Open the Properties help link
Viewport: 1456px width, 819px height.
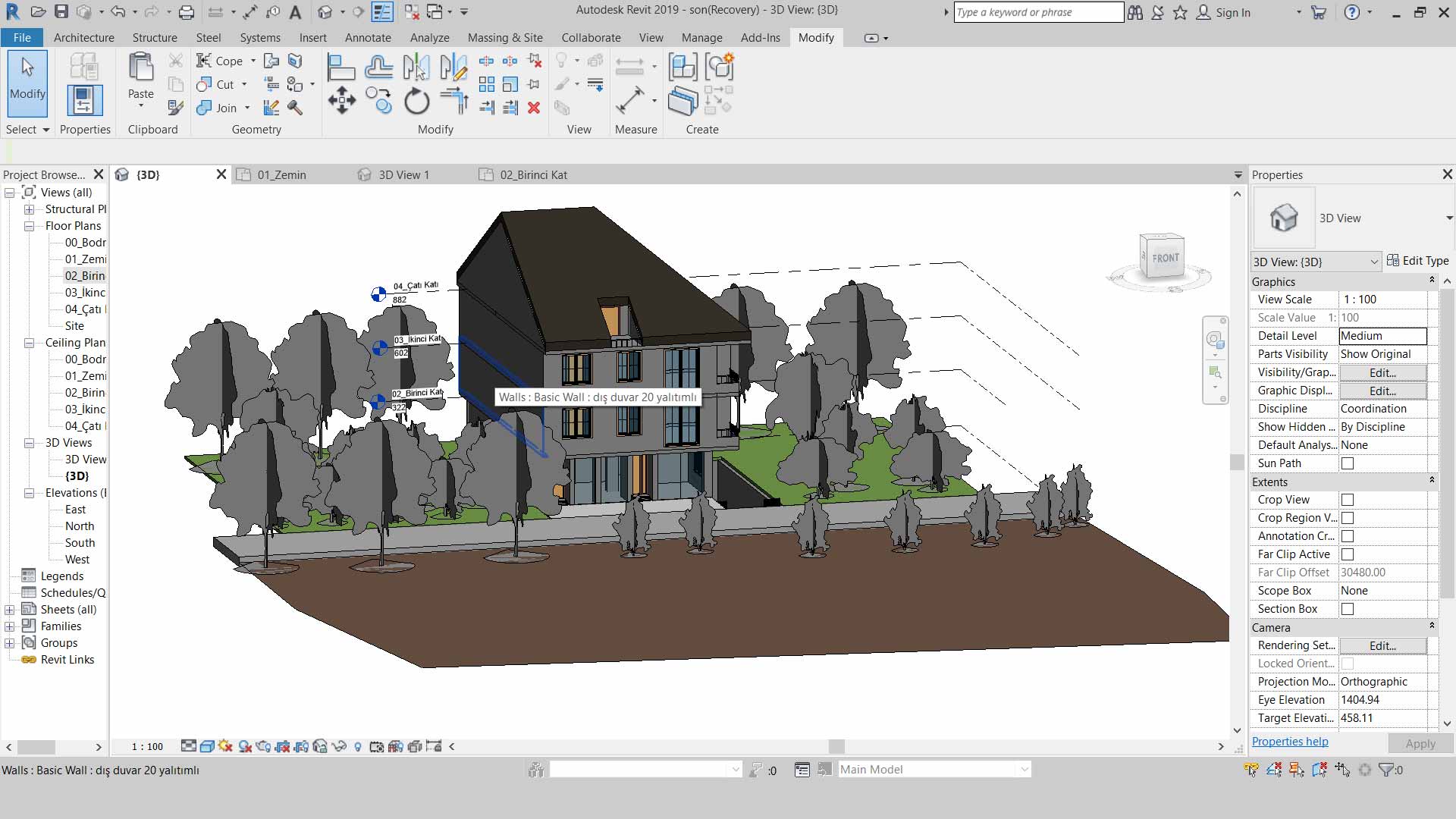click(x=1289, y=742)
